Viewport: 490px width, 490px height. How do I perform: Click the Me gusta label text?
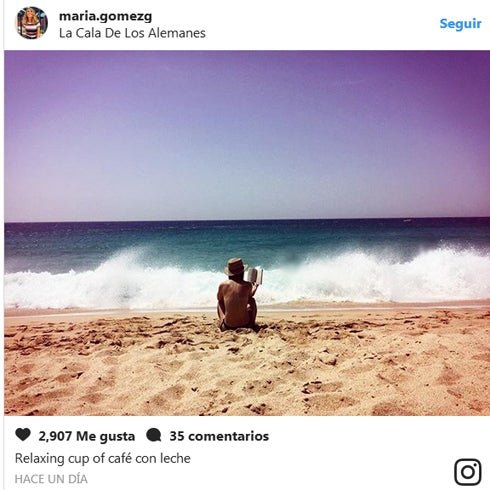[x=106, y=436]
